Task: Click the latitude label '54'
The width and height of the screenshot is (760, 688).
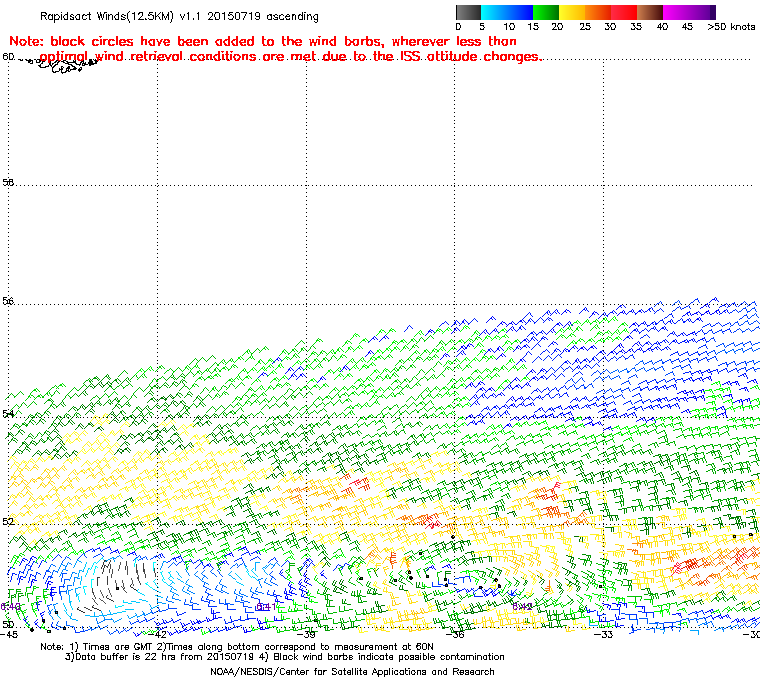Action: pos(8,414)
